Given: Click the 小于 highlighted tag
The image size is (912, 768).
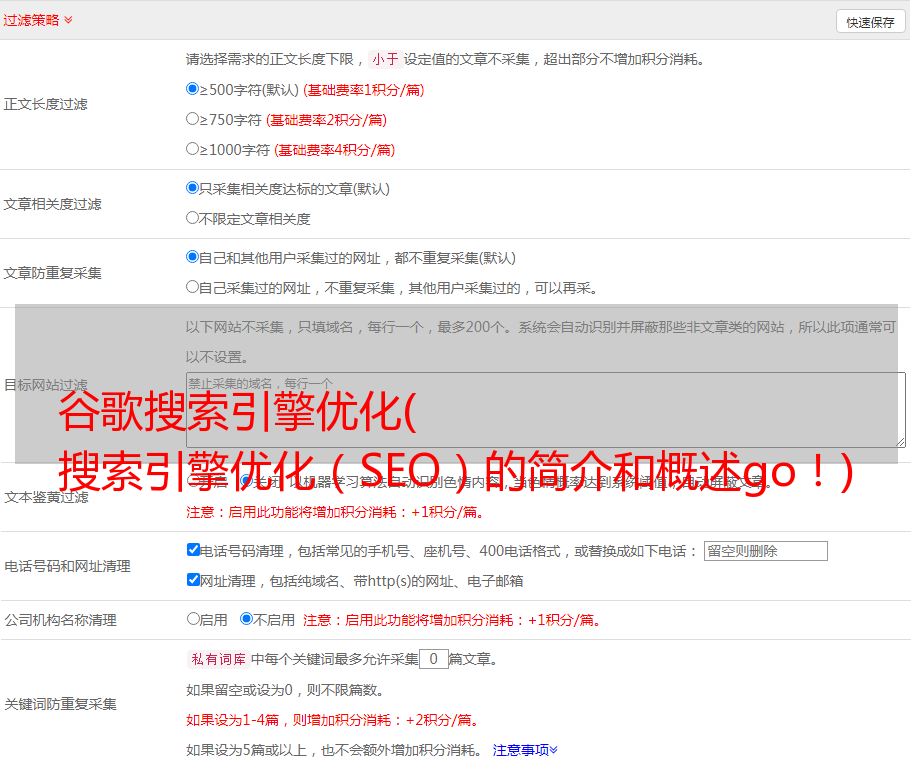Looking at the screenshot, I should 385,59.
